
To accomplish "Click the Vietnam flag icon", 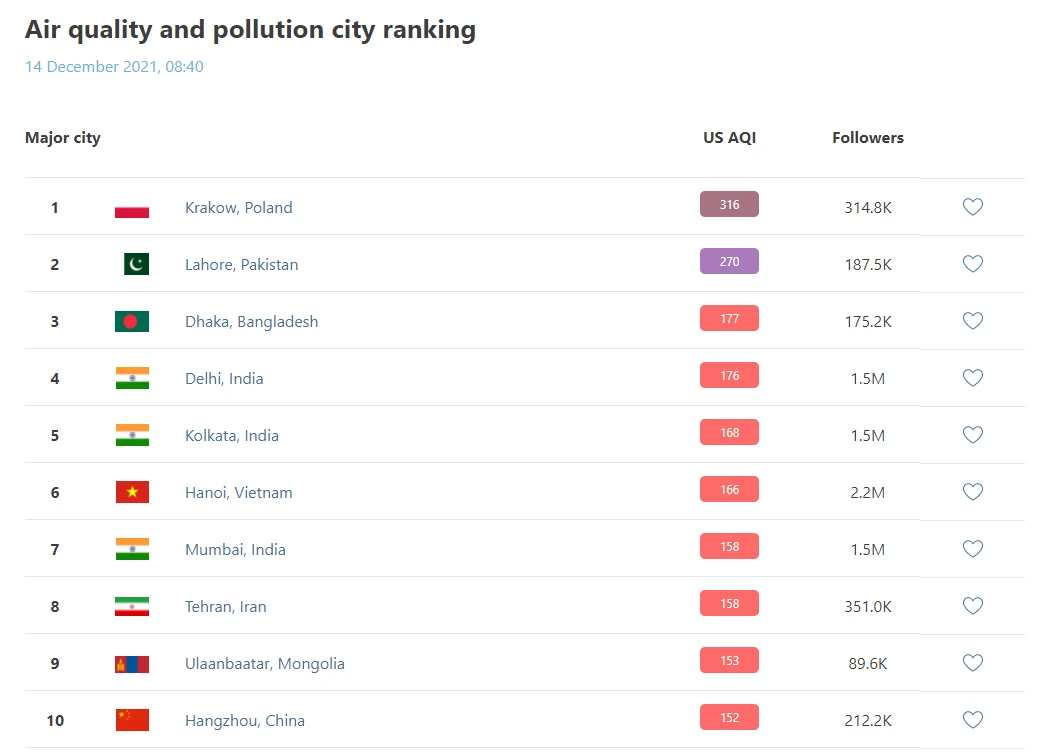I will 132,492.
